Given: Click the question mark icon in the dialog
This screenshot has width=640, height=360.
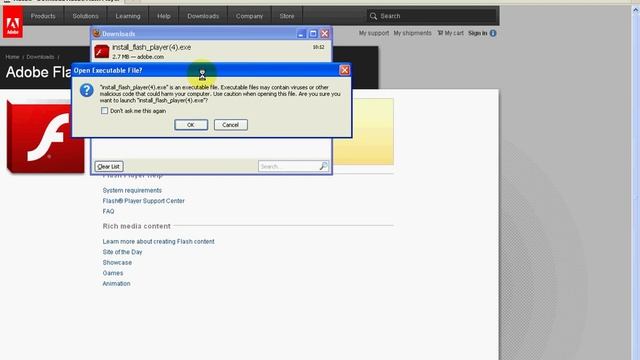Looking at the screenshot, I should 87,90.
